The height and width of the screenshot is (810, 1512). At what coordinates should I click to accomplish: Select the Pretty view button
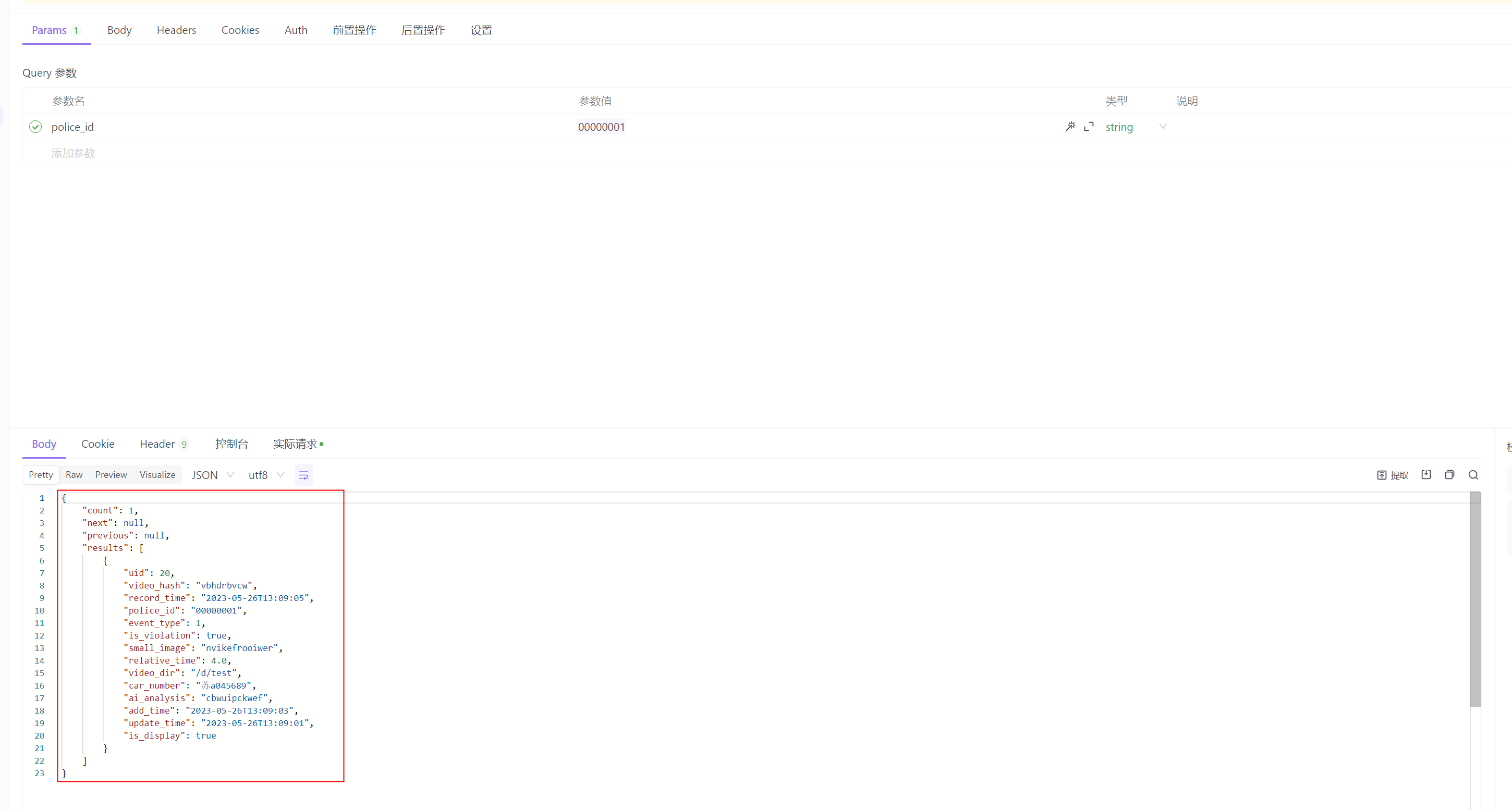pyautogui.click(x=41, y=474)
